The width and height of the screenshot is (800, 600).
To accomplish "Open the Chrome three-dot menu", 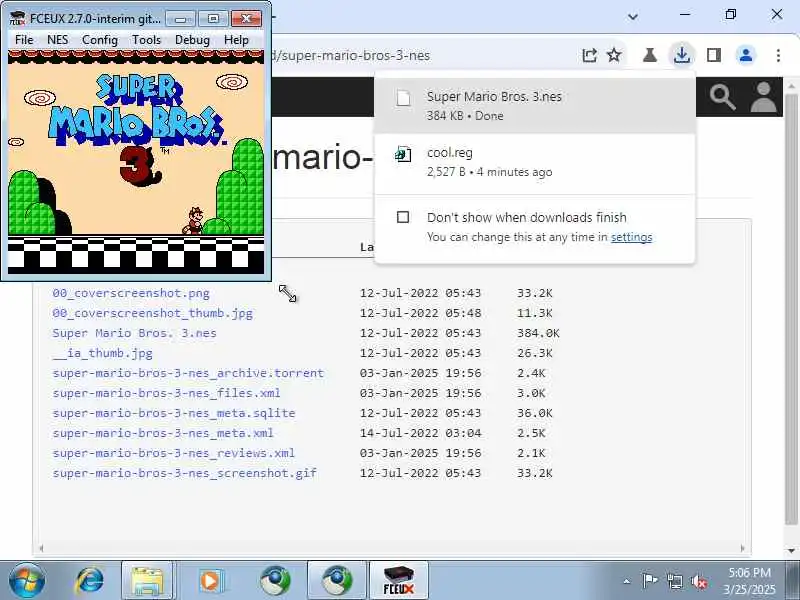I will point(778,55).
